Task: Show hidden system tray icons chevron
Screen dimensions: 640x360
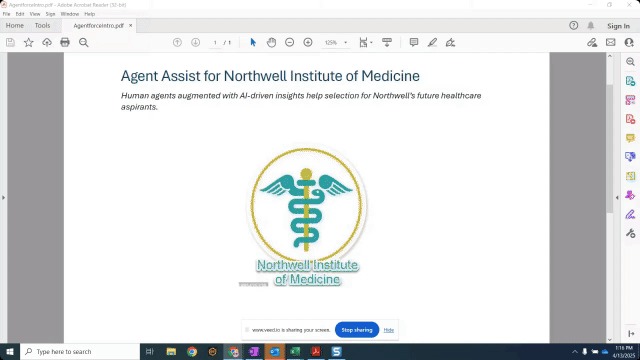Action: (575, 351)
